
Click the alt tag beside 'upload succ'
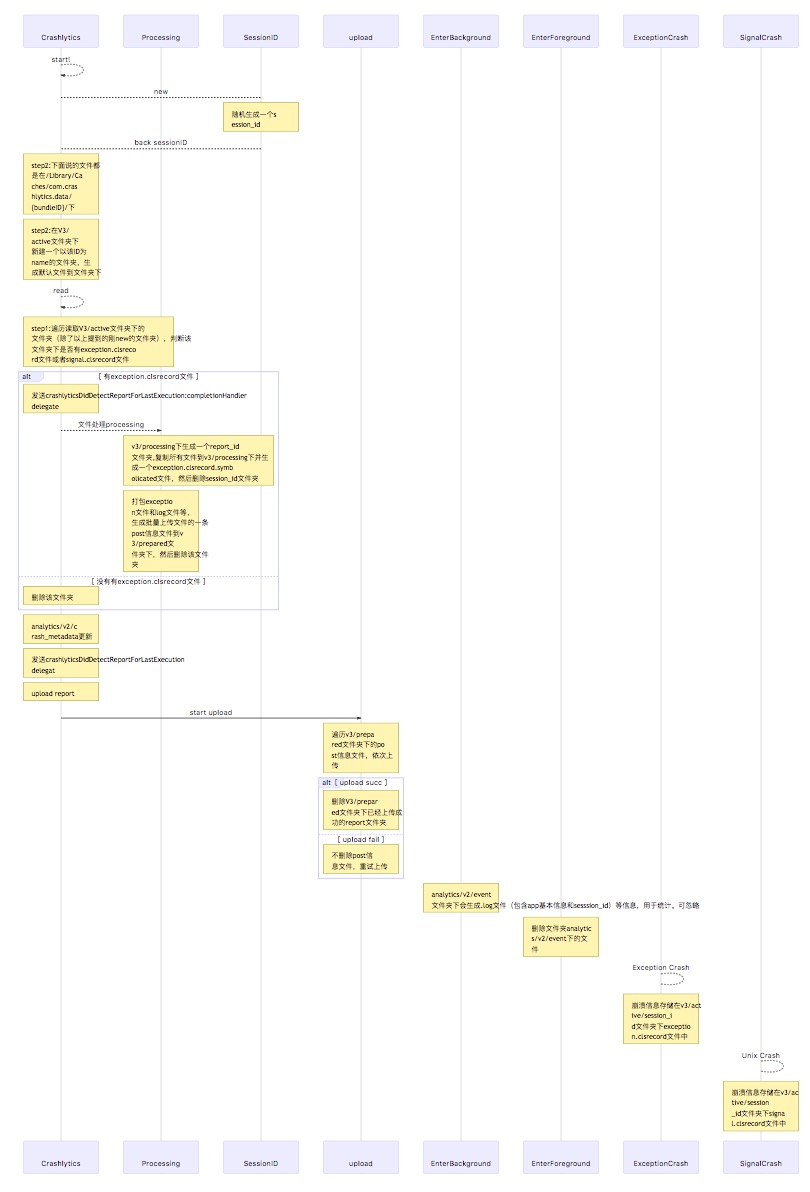327,782
